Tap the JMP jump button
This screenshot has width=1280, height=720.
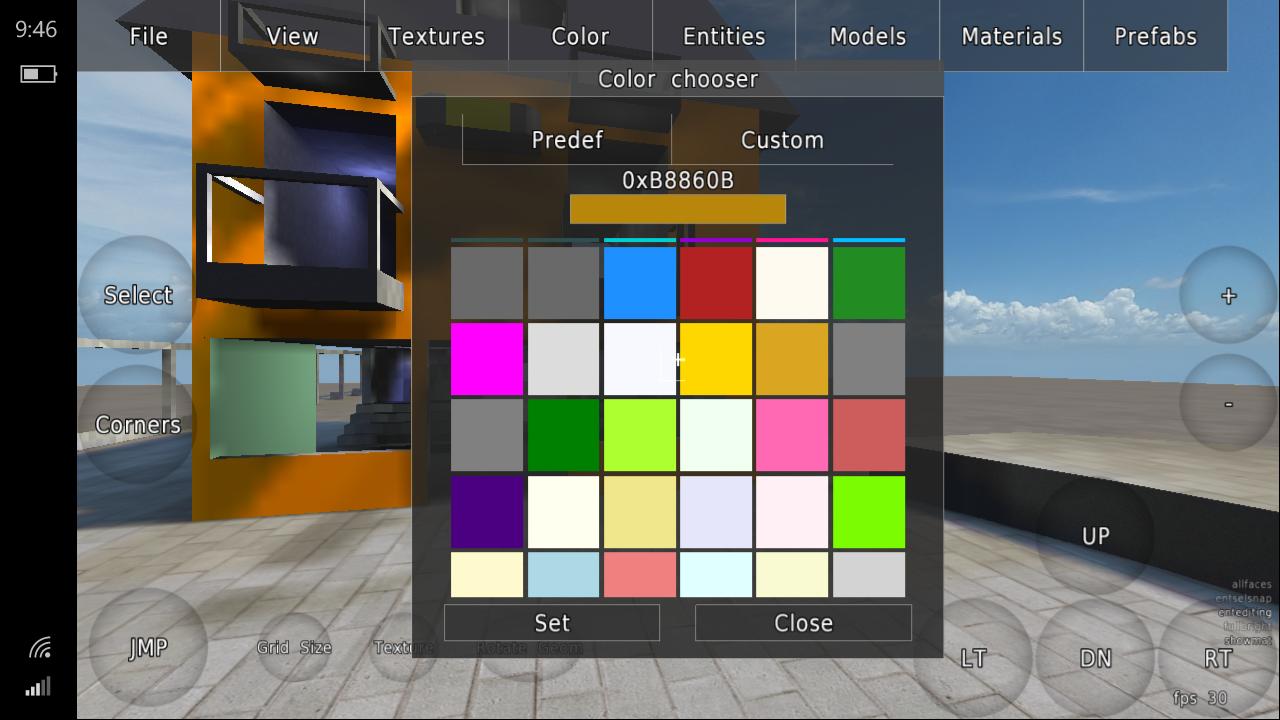point(148,648)
